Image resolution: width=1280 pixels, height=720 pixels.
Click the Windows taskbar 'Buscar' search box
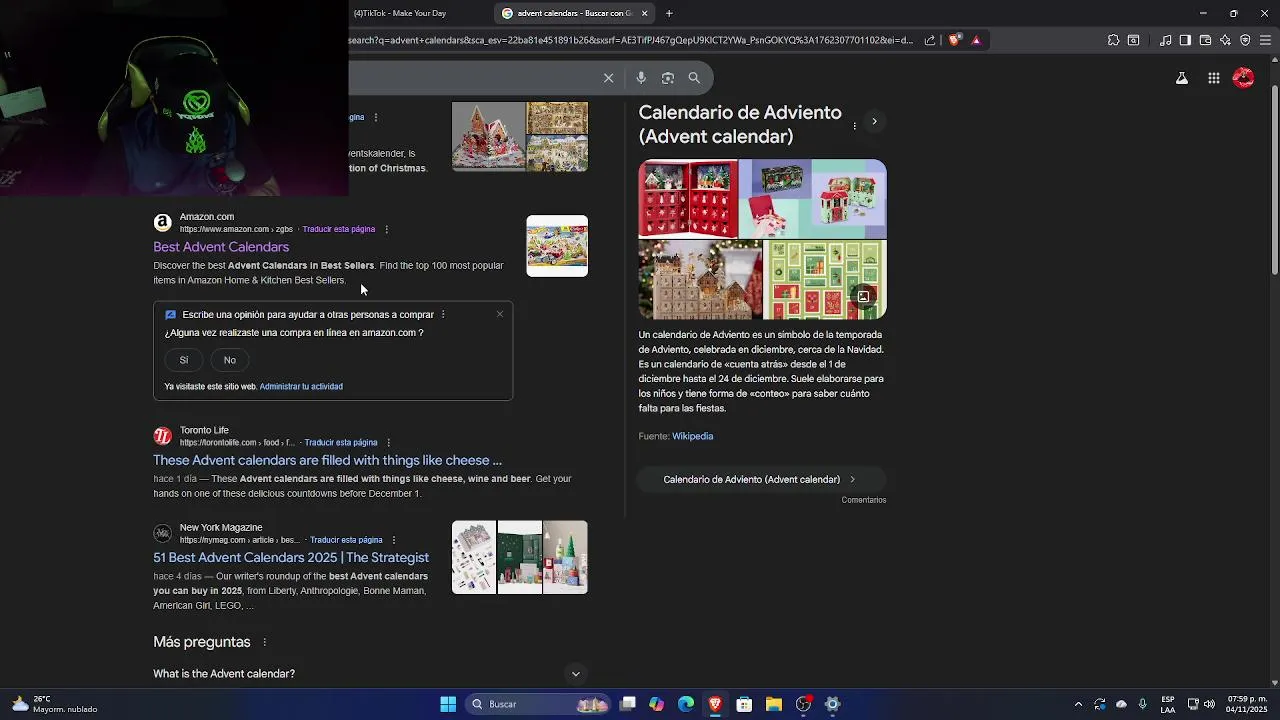[540, 704]
